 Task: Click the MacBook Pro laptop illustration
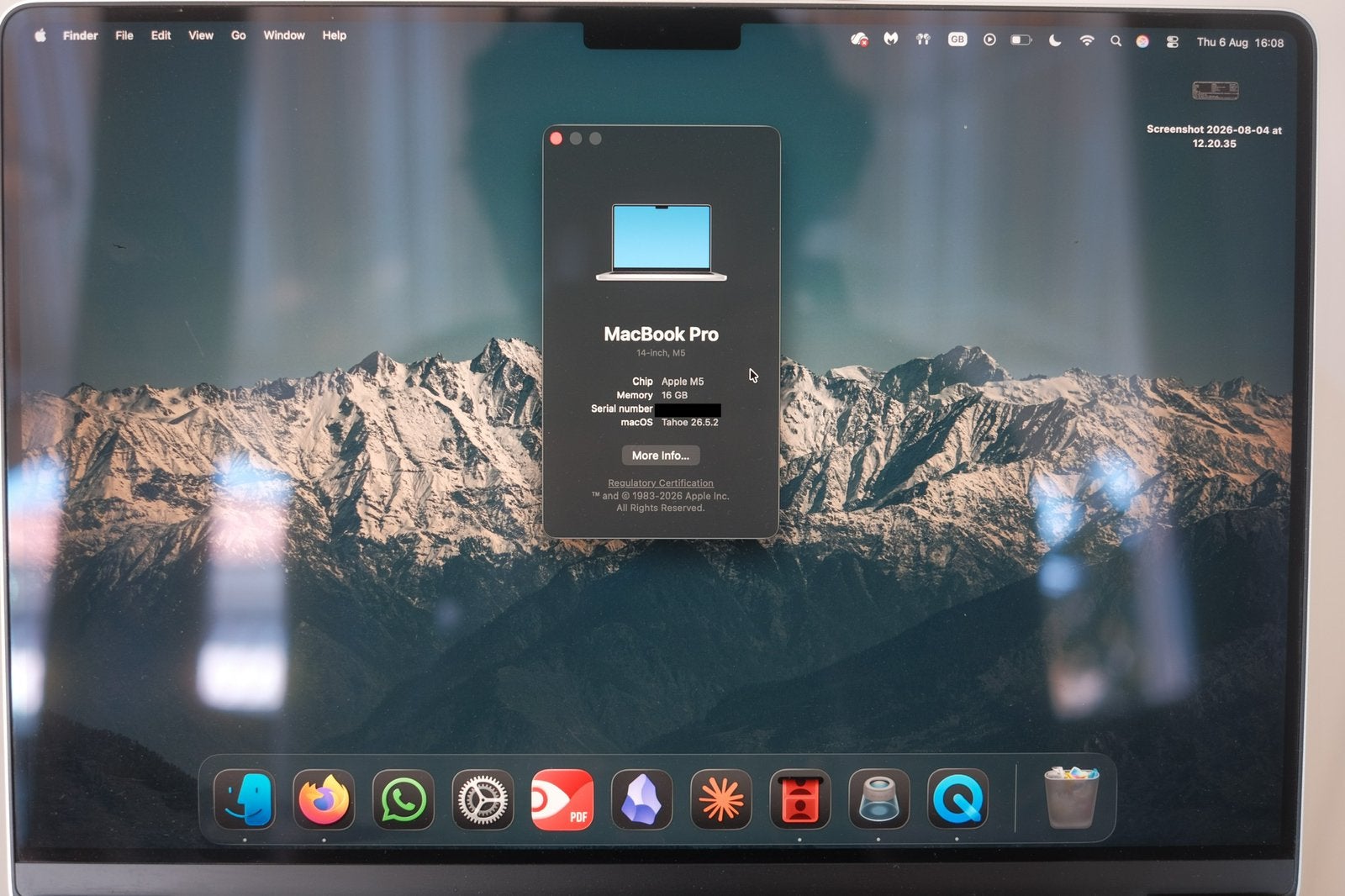(662, 243)
